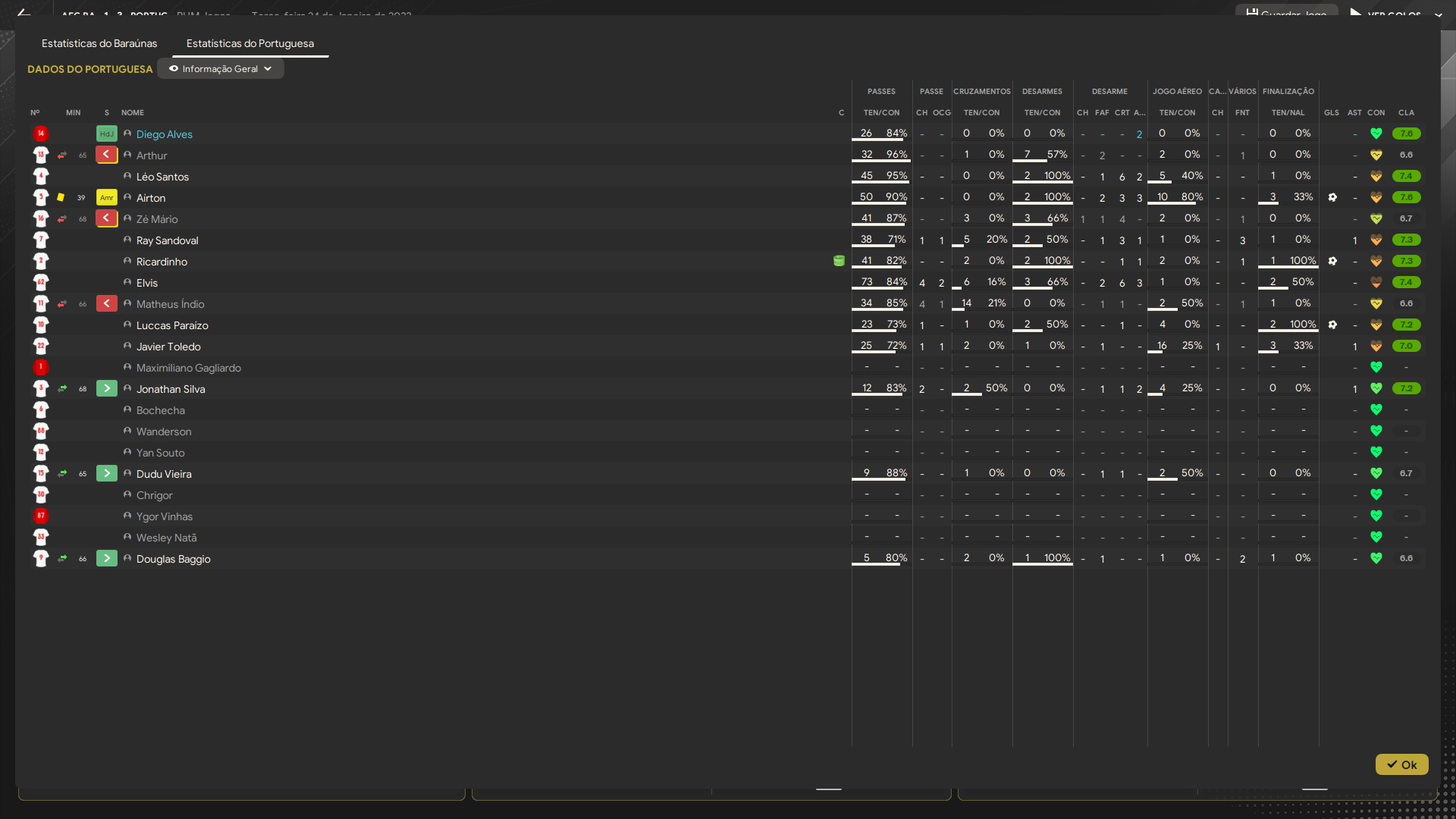The image size is (1456, 819).
Task: Open Javier Toledo player profile link
Action: coord(168,347)
